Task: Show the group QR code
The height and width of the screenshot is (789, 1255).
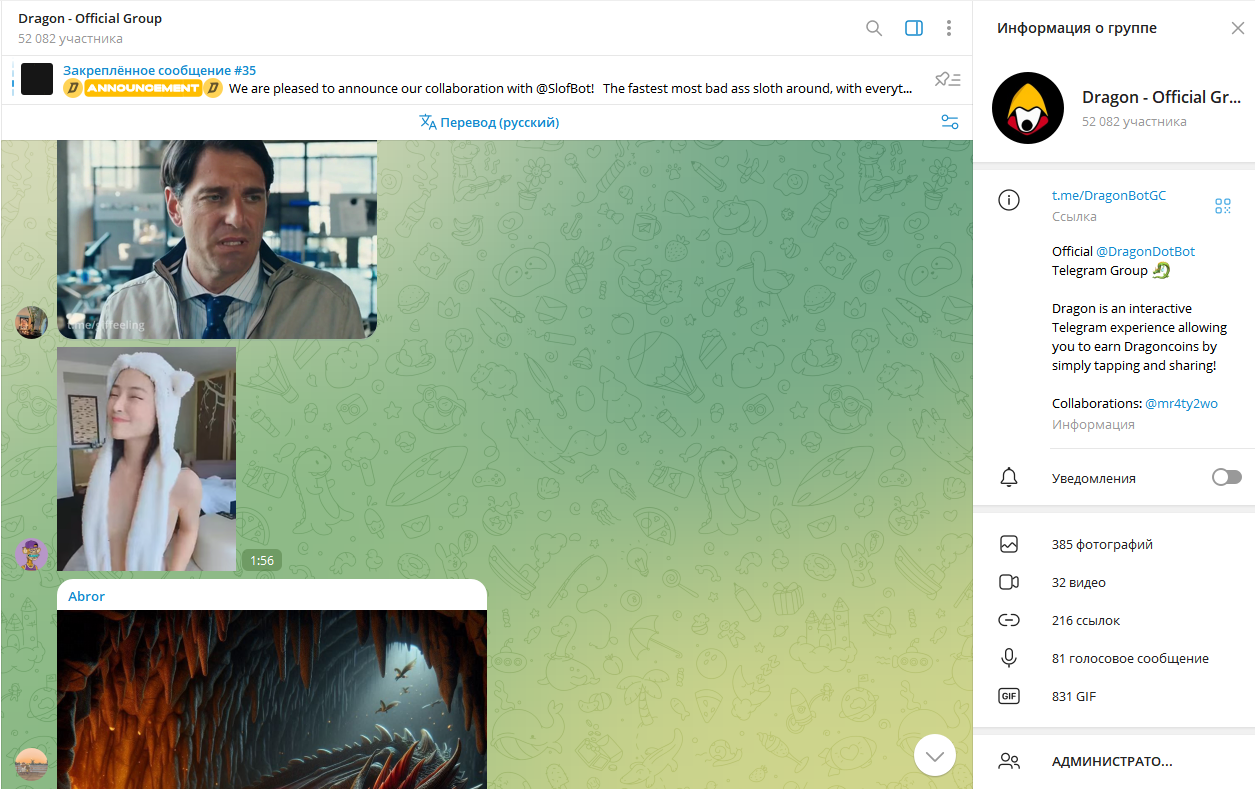Action: tap(1223, 205)
